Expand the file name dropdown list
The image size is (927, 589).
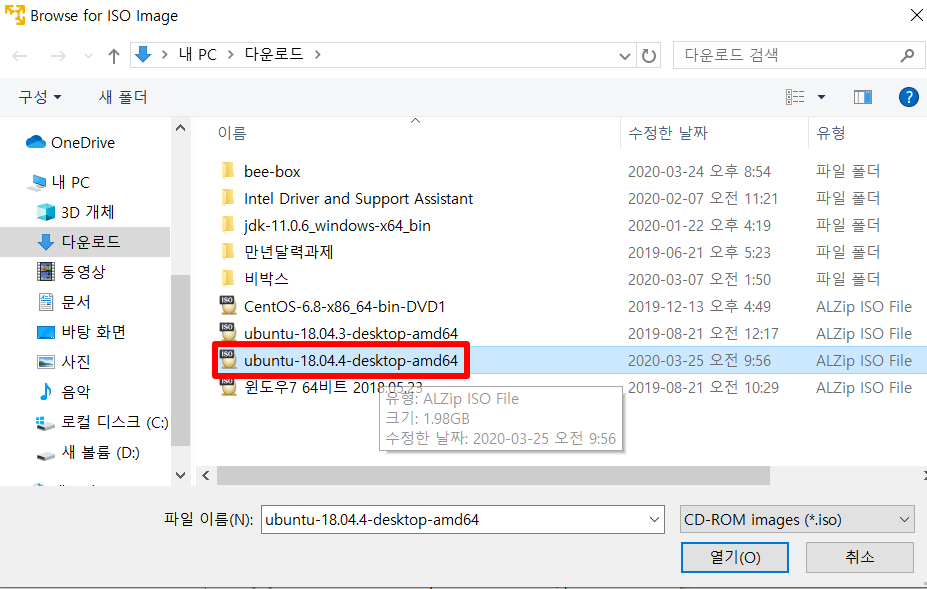coord(654,520)
